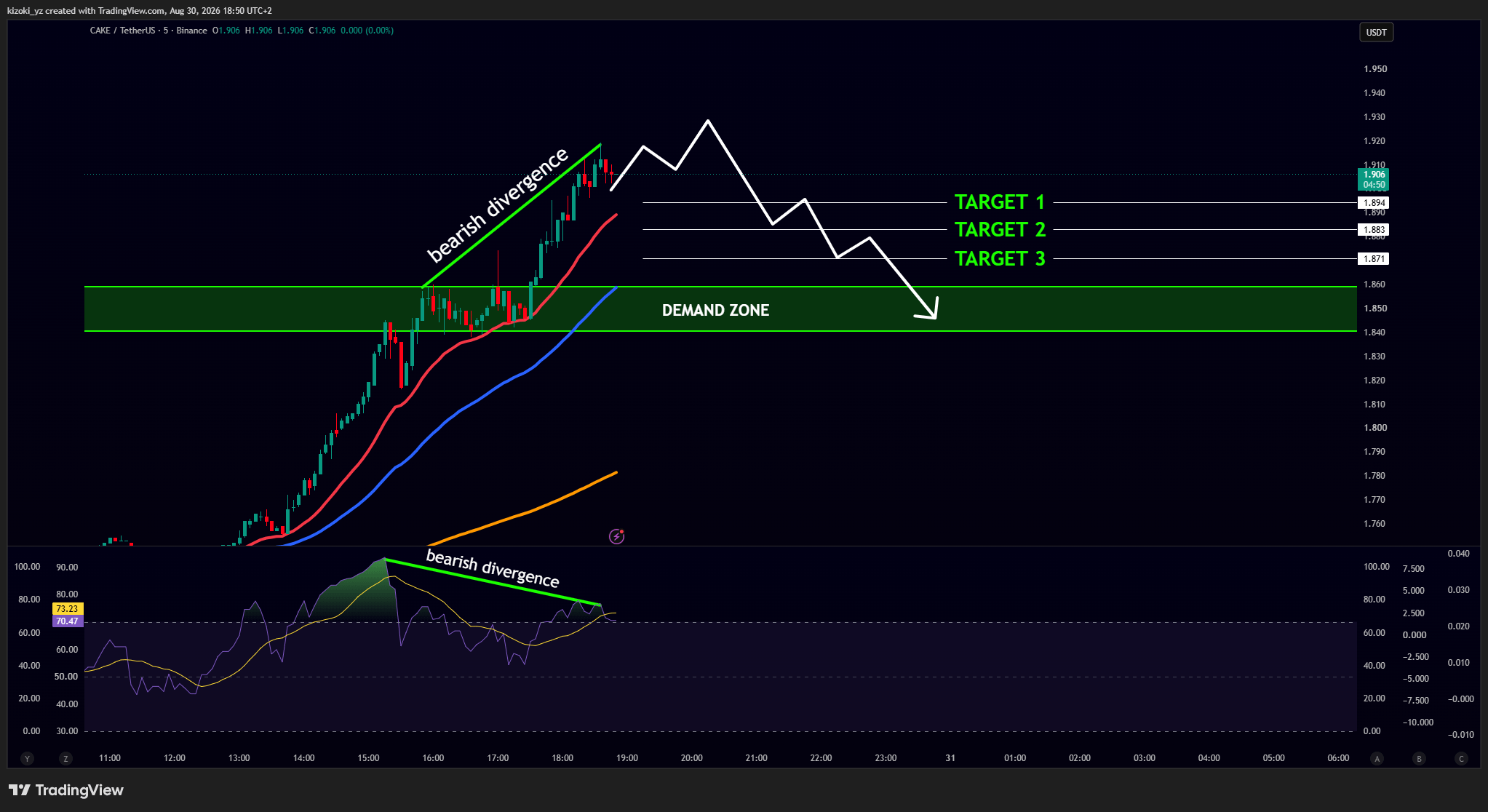Click the 1.871 price label
Image resolution: width=1488 pixels, height=812 pixels.
tap(1374, 259)
